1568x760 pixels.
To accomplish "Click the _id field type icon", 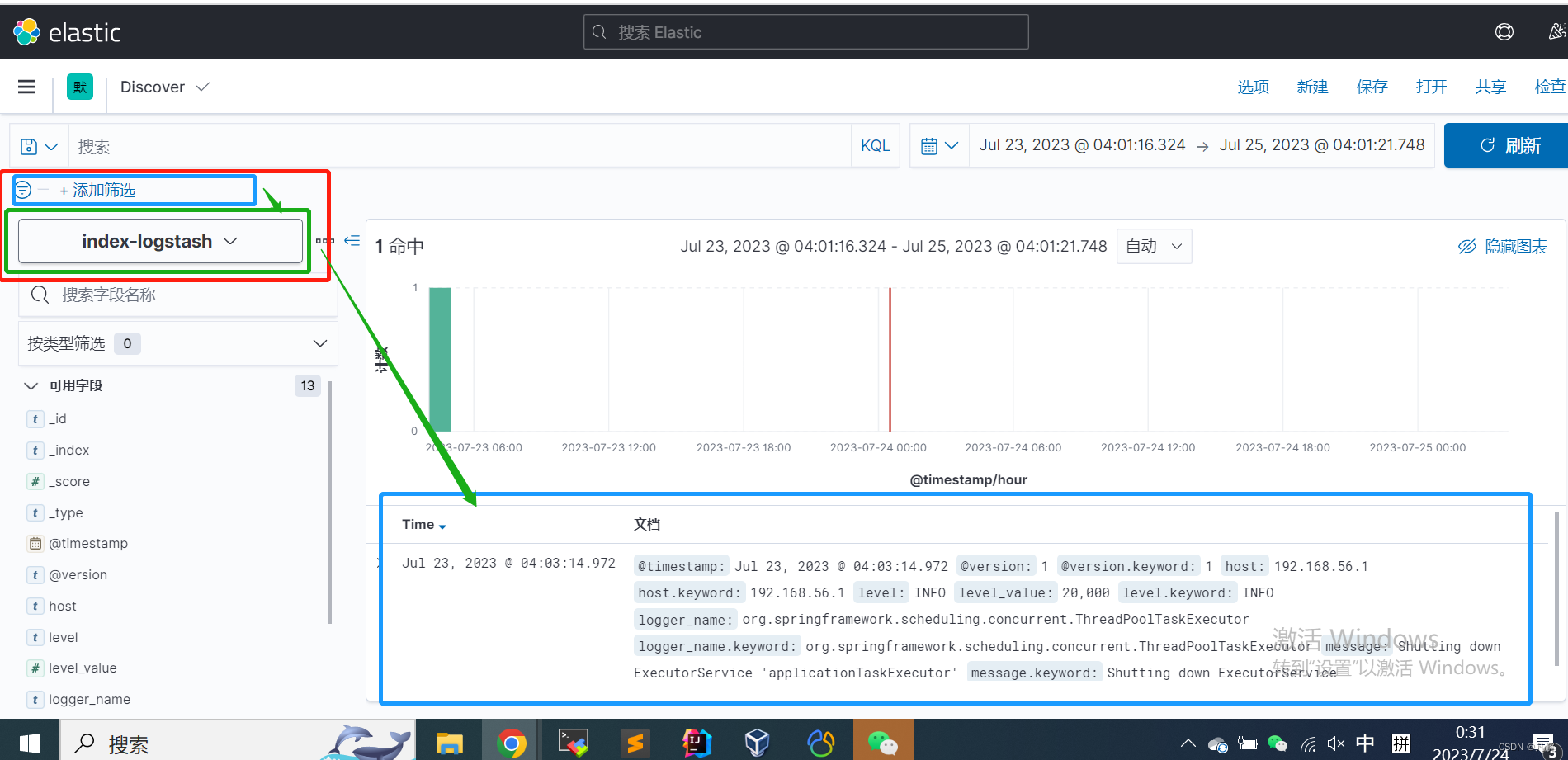I will point(35,418).
